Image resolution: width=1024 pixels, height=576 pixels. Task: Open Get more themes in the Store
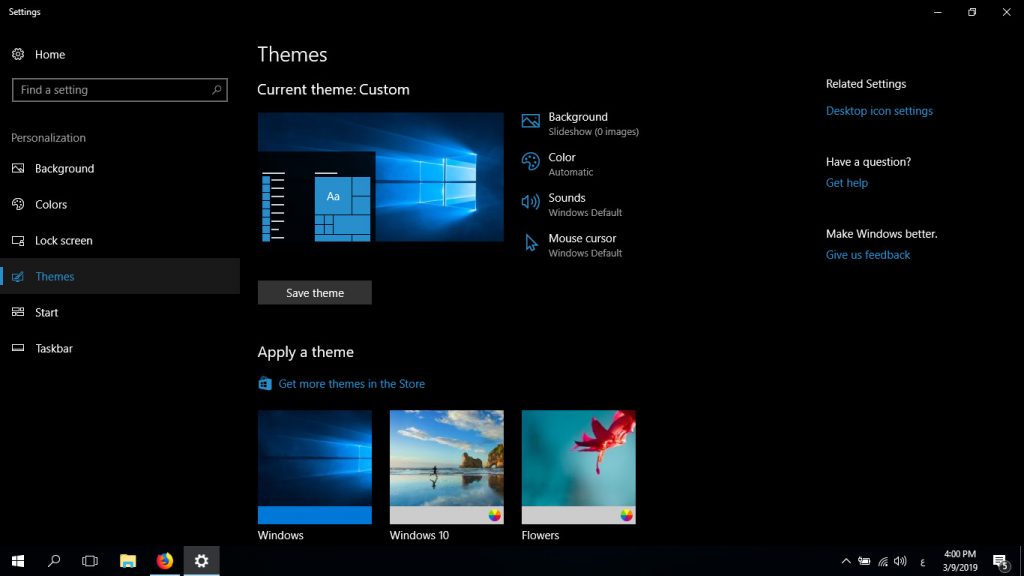[351, 384]
